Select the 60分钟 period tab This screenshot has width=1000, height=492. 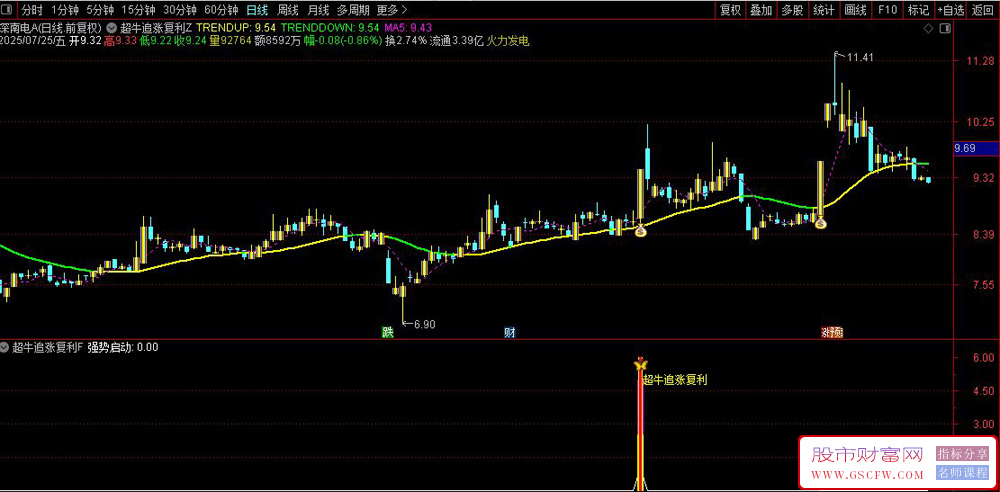[221, 10]
